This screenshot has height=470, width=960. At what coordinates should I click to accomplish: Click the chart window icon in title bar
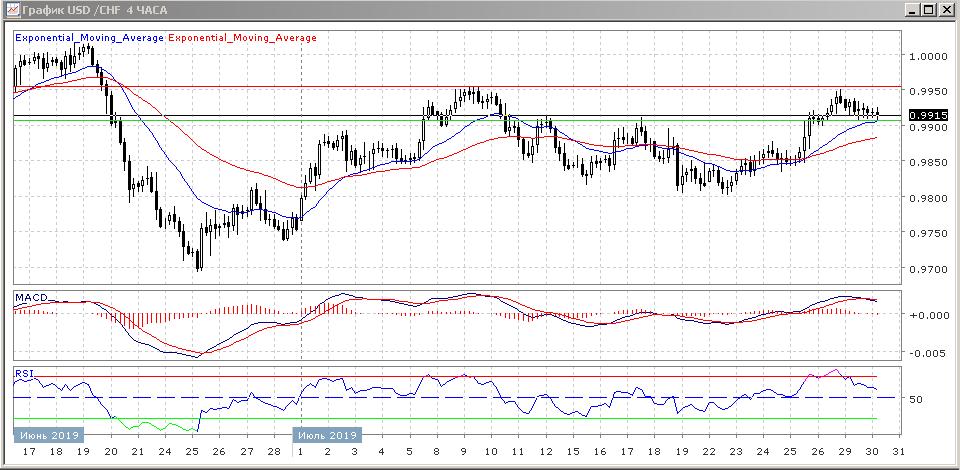pos(11,9)
